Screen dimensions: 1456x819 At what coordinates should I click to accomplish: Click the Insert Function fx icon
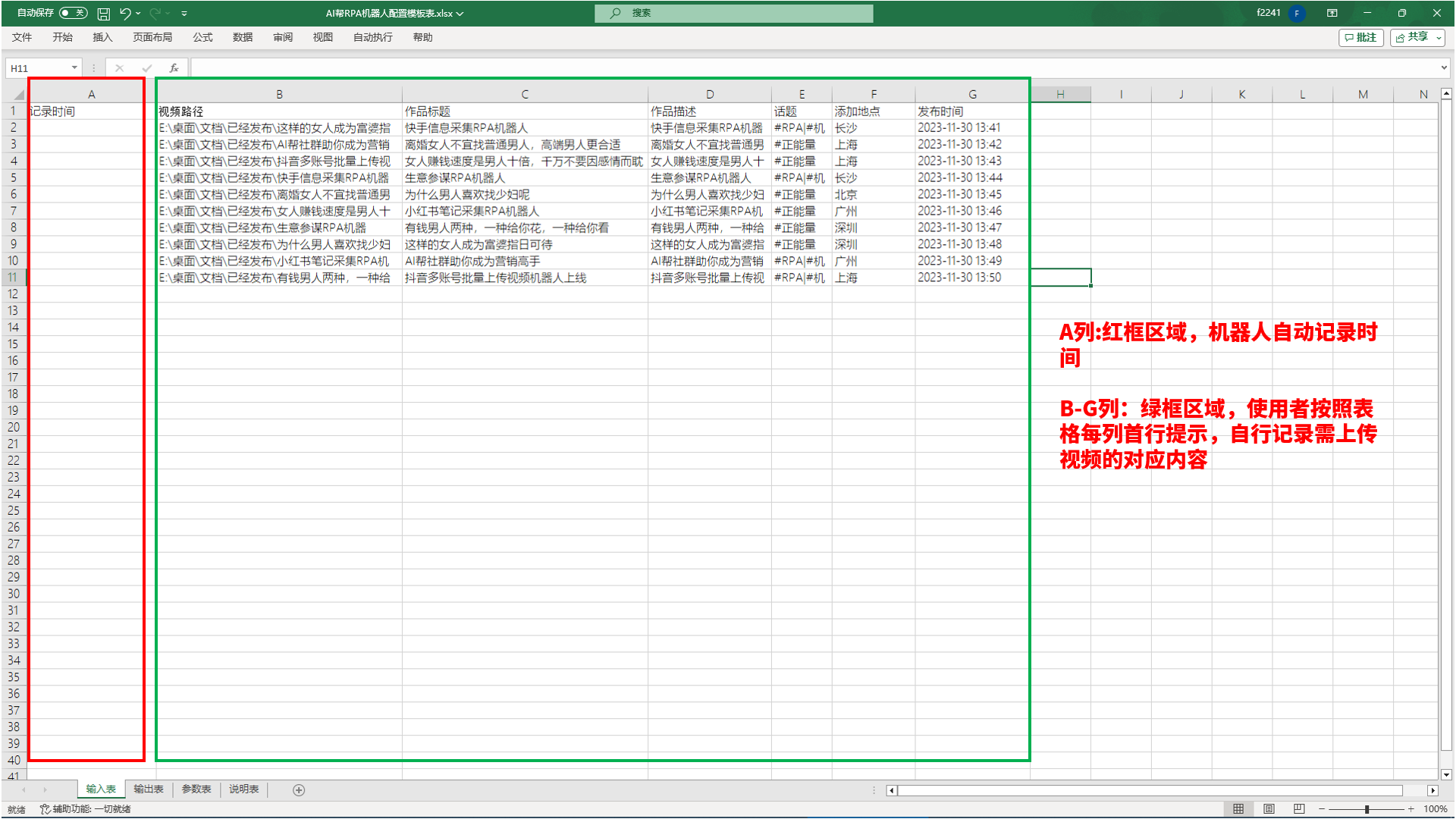(x=174, y=68)
